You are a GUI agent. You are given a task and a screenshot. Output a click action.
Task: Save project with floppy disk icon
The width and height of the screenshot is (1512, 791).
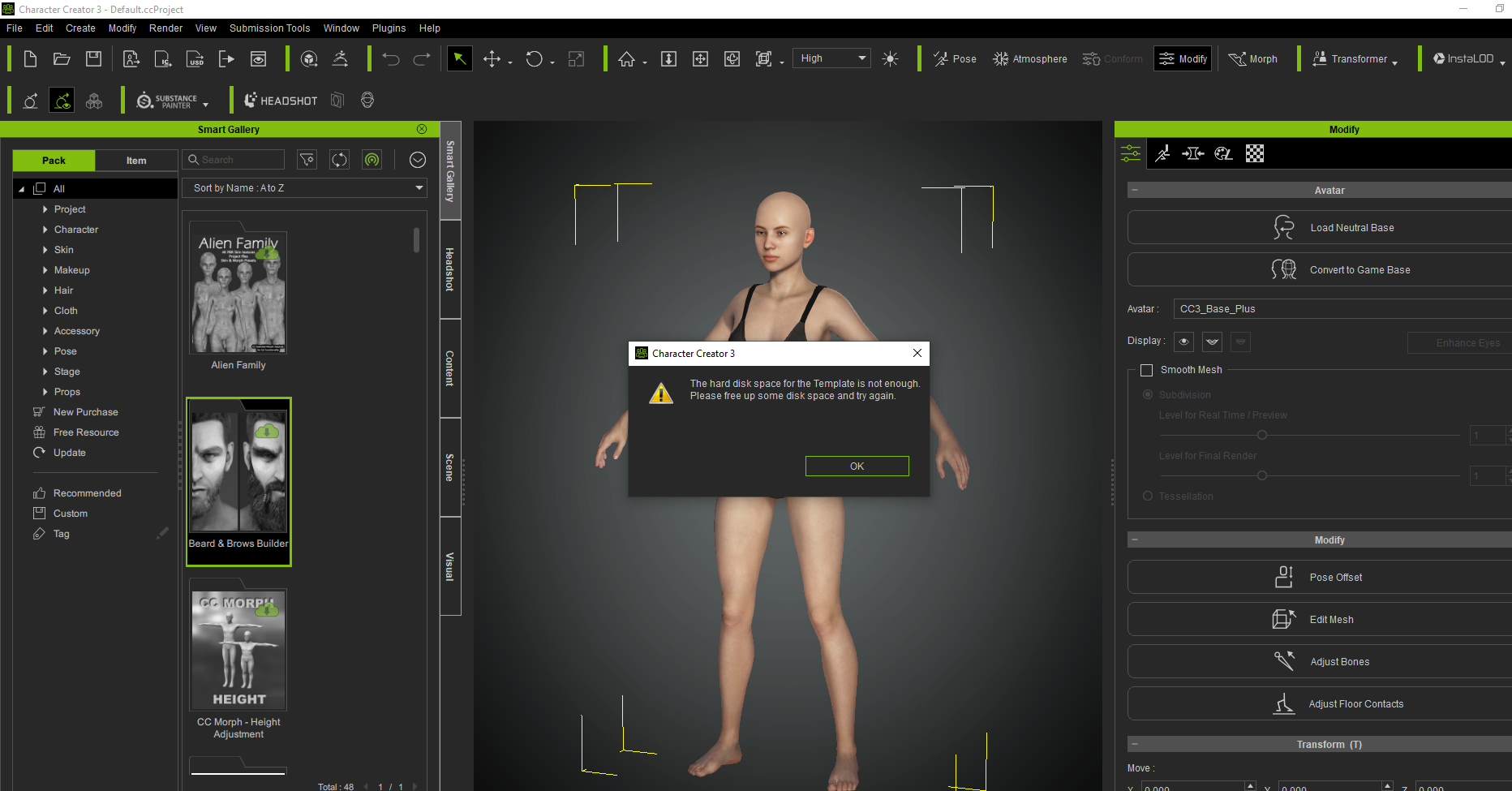(x=93, y=58)
